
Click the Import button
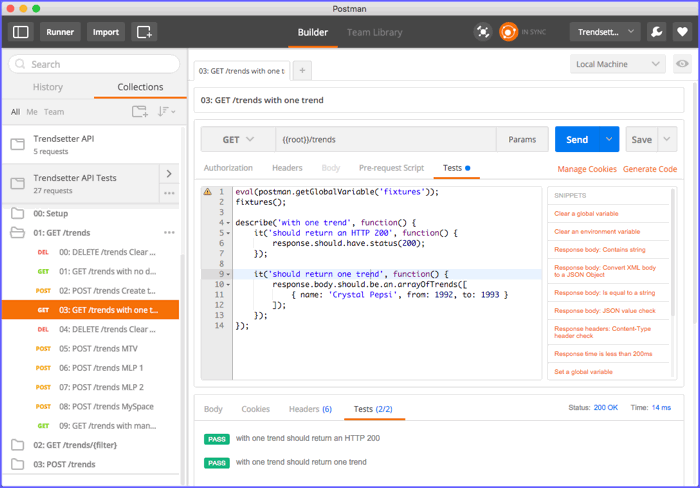tap(106, 32)
